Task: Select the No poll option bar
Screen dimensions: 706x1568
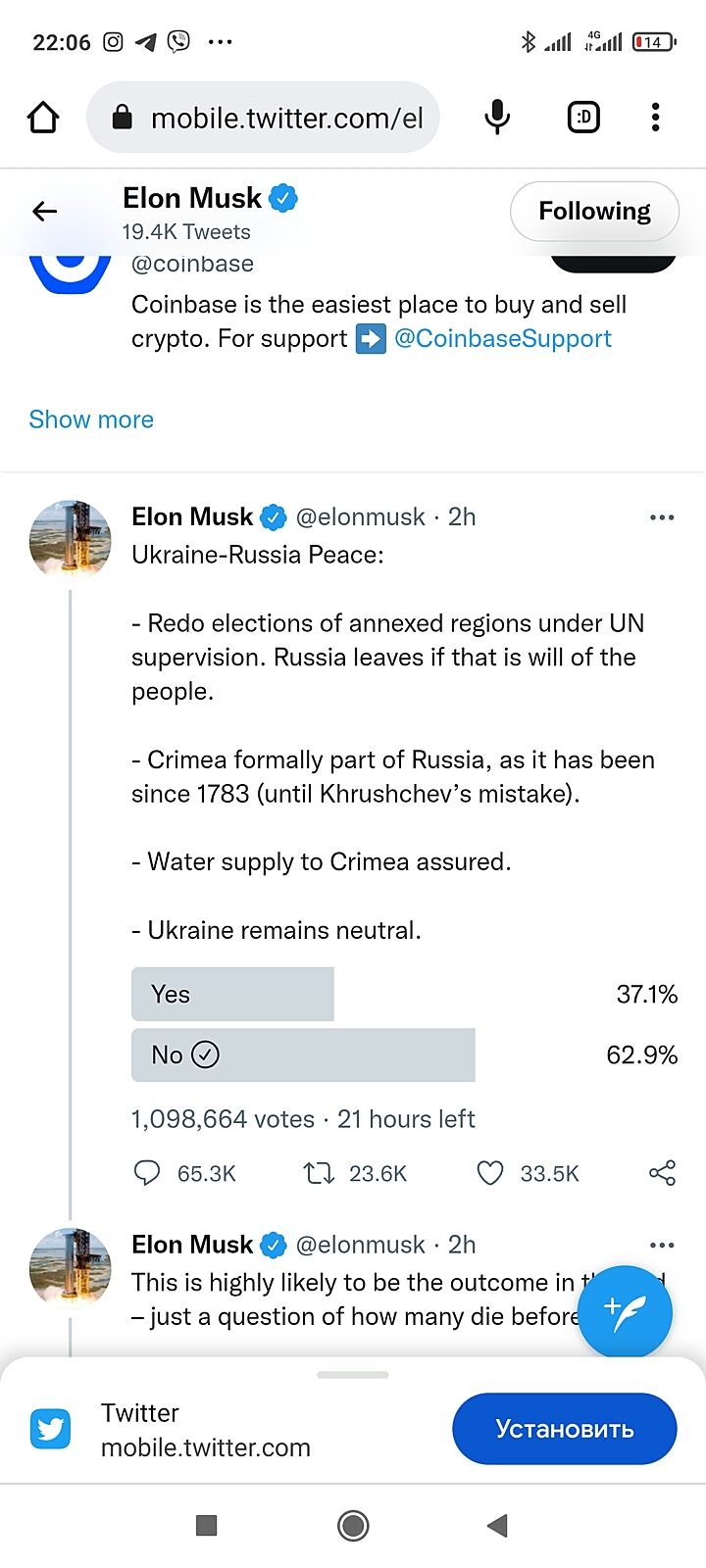Action: click(303, 1054)
